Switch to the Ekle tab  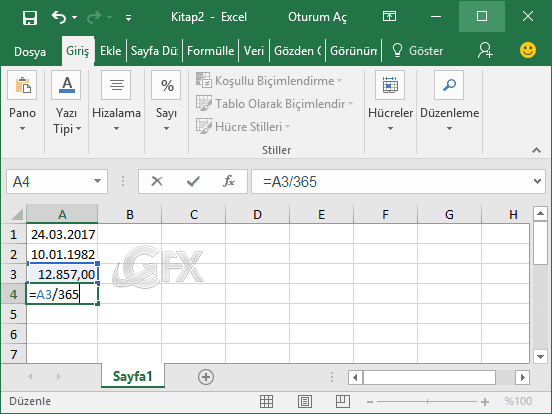(111, 51)
